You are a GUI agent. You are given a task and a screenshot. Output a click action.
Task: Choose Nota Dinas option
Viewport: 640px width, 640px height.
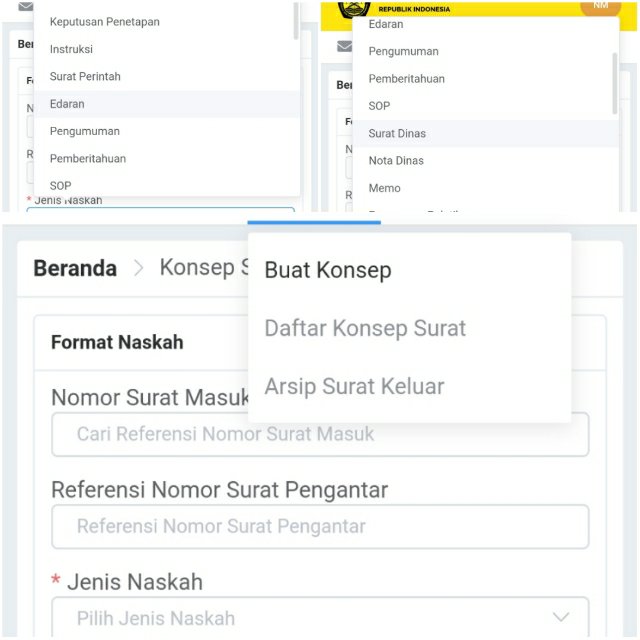click(396, 160)
